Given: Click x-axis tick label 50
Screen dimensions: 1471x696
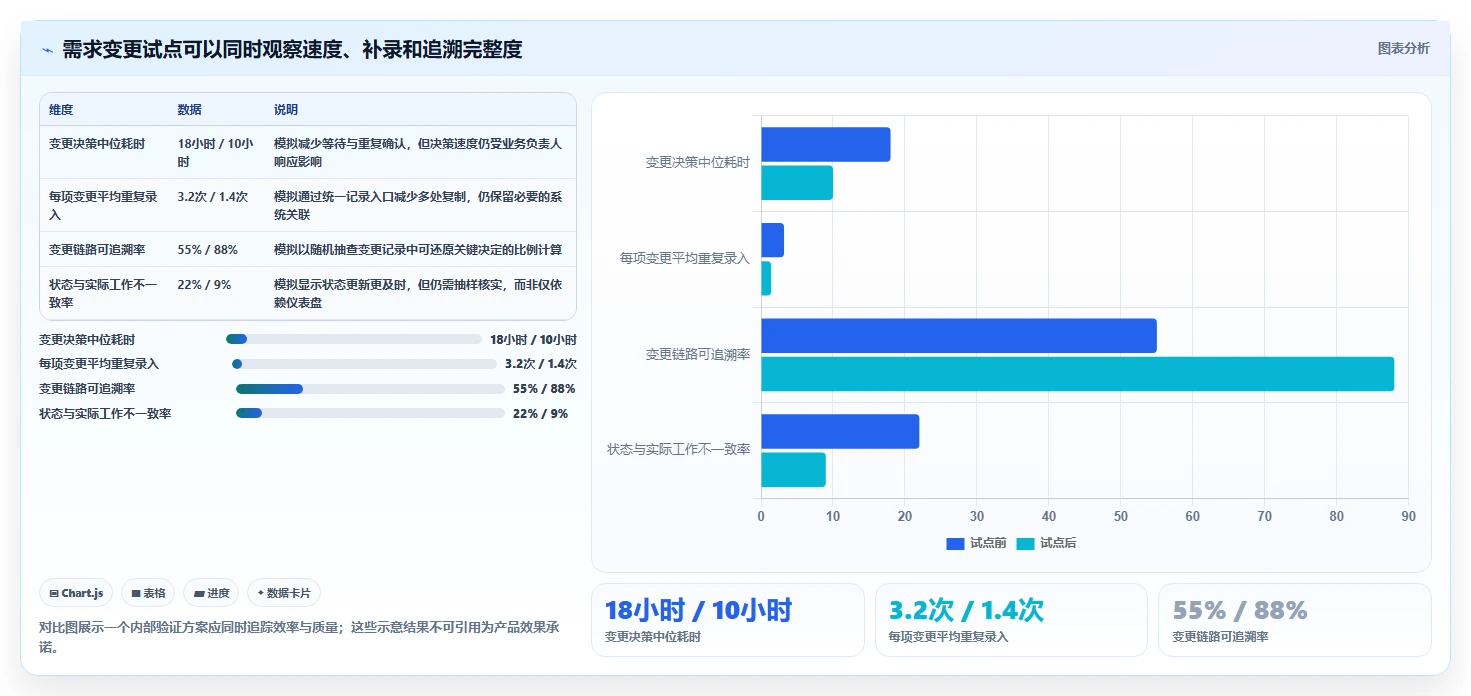Looking at the screenshot, I should pos(1120,516).
